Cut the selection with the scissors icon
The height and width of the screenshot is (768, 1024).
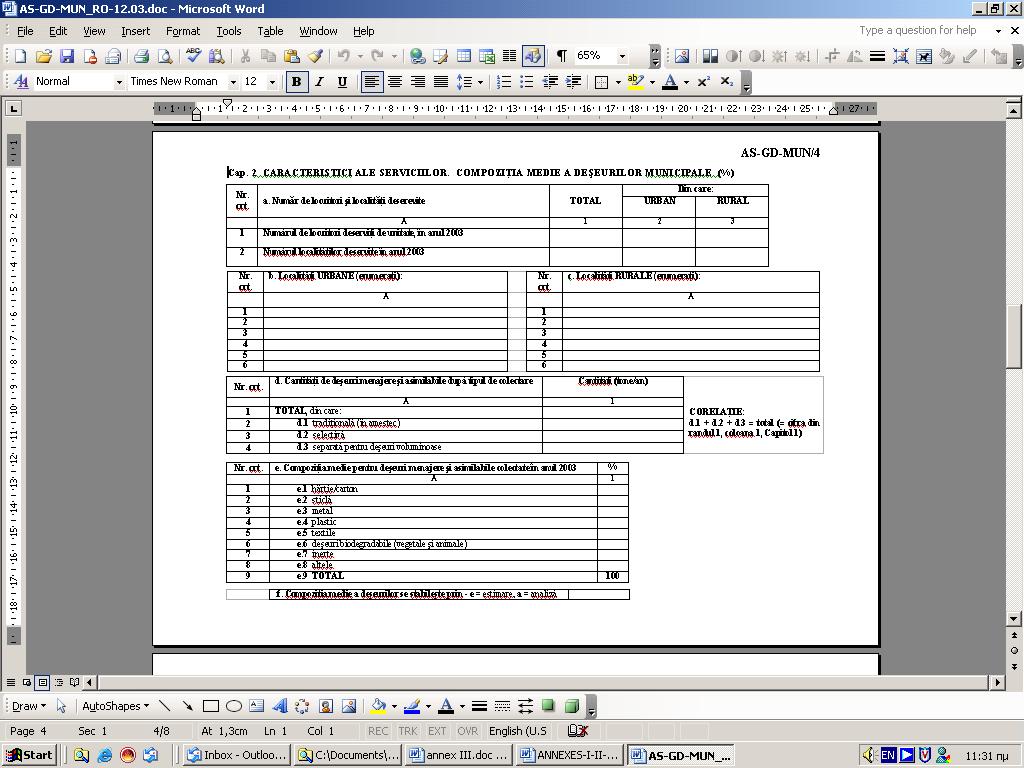(x=245, y=56)
